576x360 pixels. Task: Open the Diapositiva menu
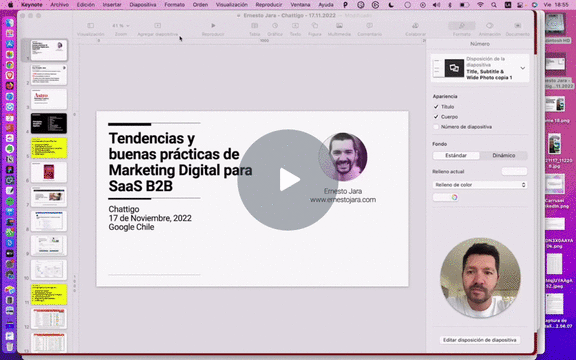point(143,5)
